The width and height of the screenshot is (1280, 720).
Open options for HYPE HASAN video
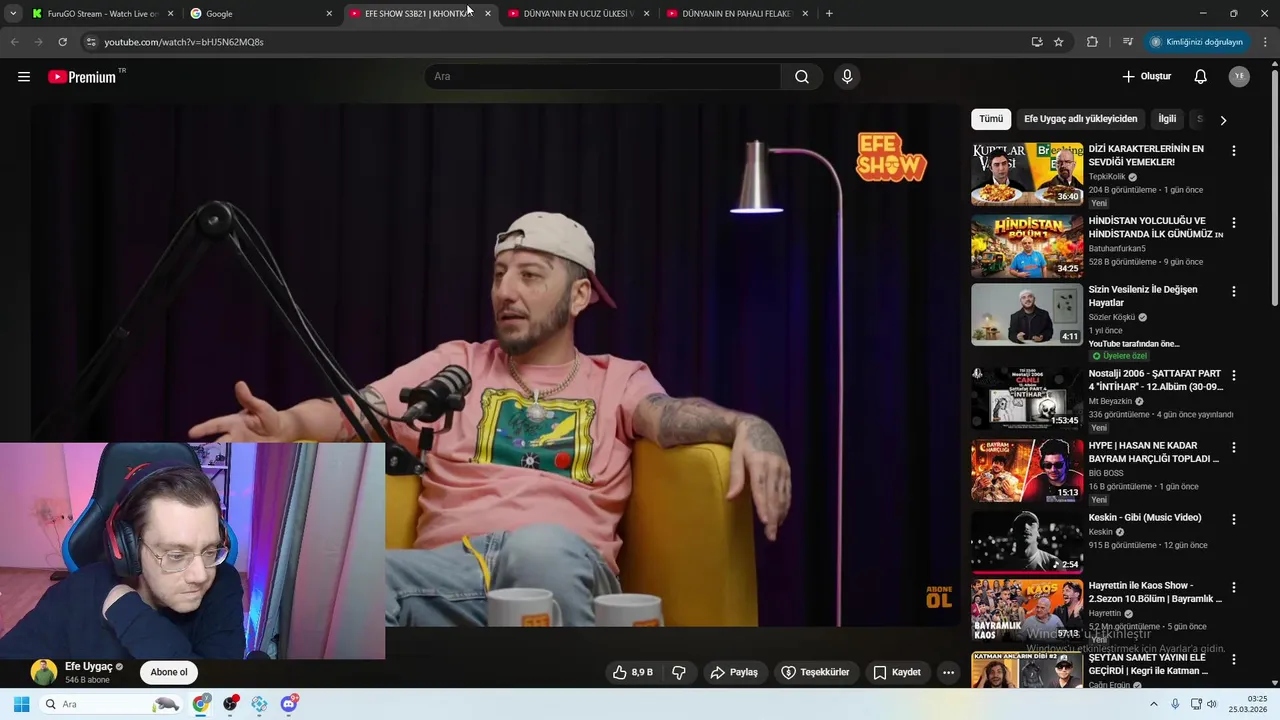point(1233,448)
